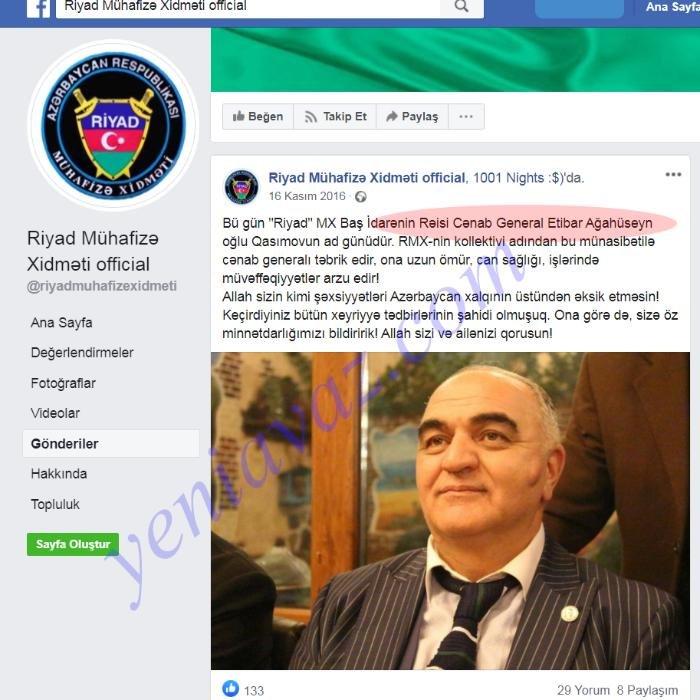Follow the page with Takip Et
The width and height of the screenshot is (700, 700).
(335, 117)
